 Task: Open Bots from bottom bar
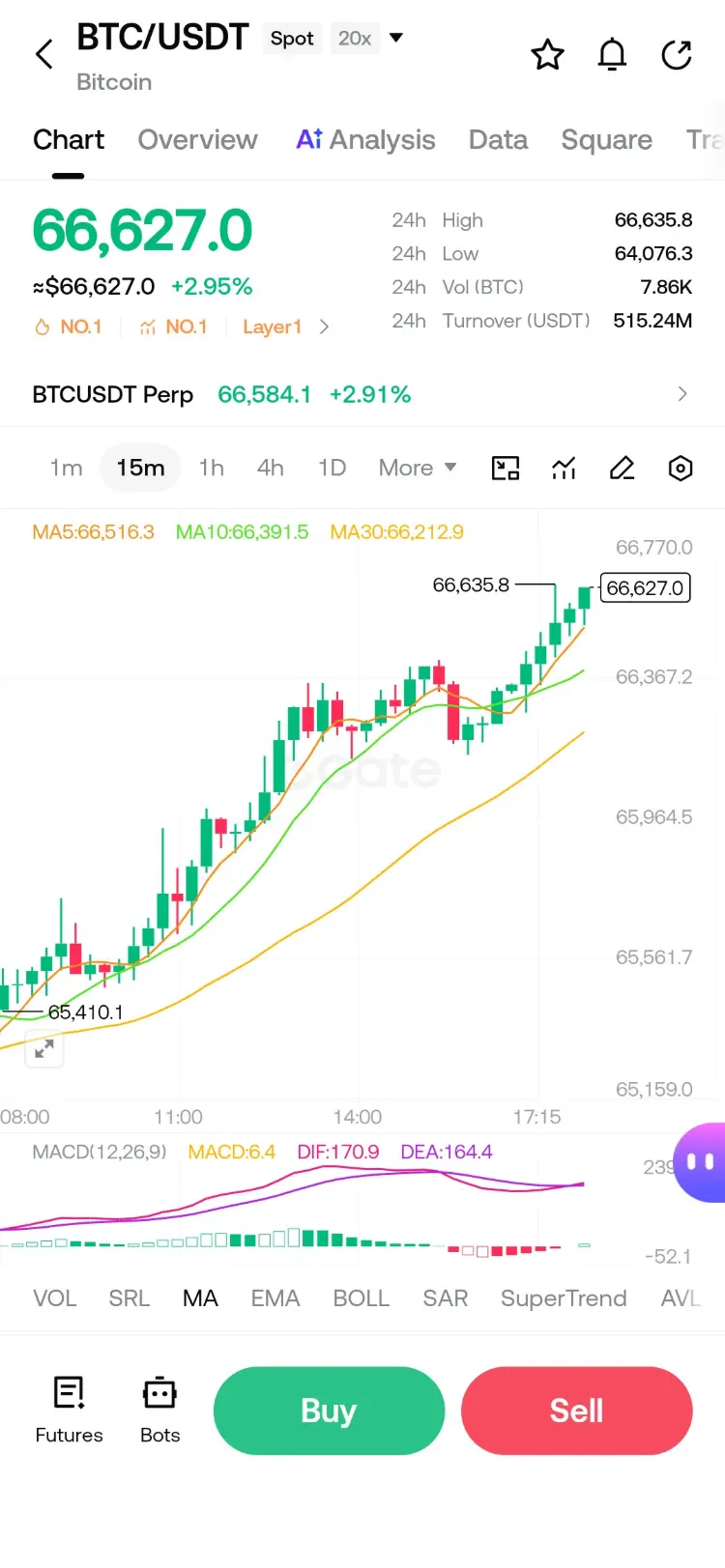click(159, 1411)
